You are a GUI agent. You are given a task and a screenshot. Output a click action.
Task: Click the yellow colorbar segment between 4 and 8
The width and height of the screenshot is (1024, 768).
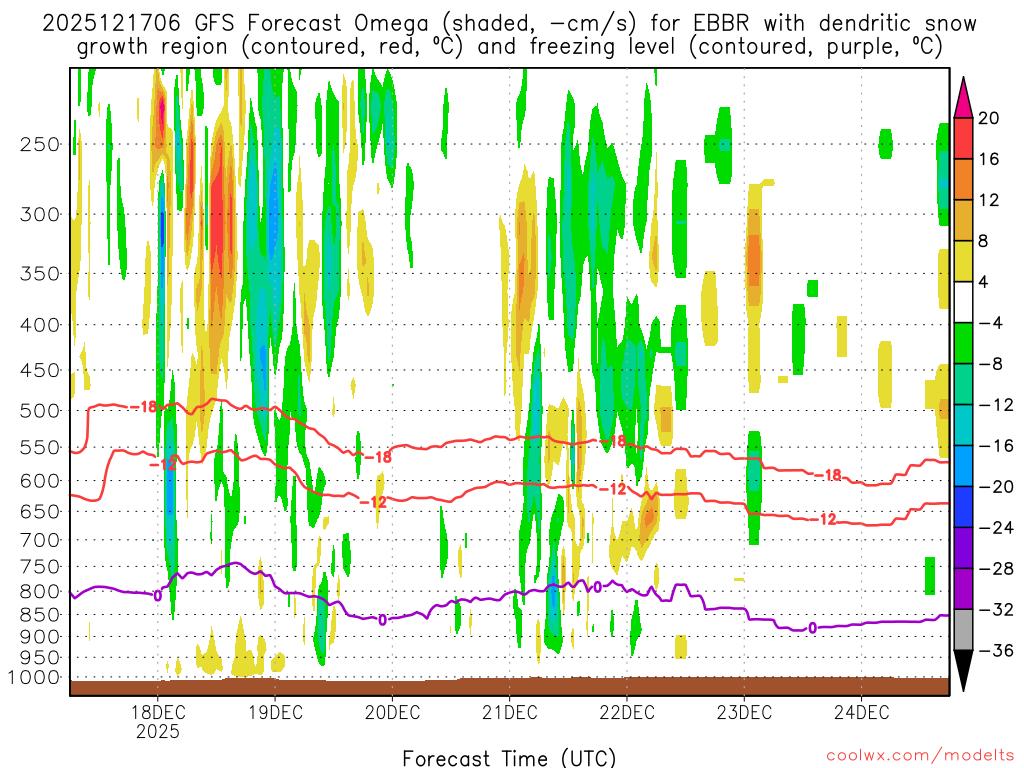[963, 261]
